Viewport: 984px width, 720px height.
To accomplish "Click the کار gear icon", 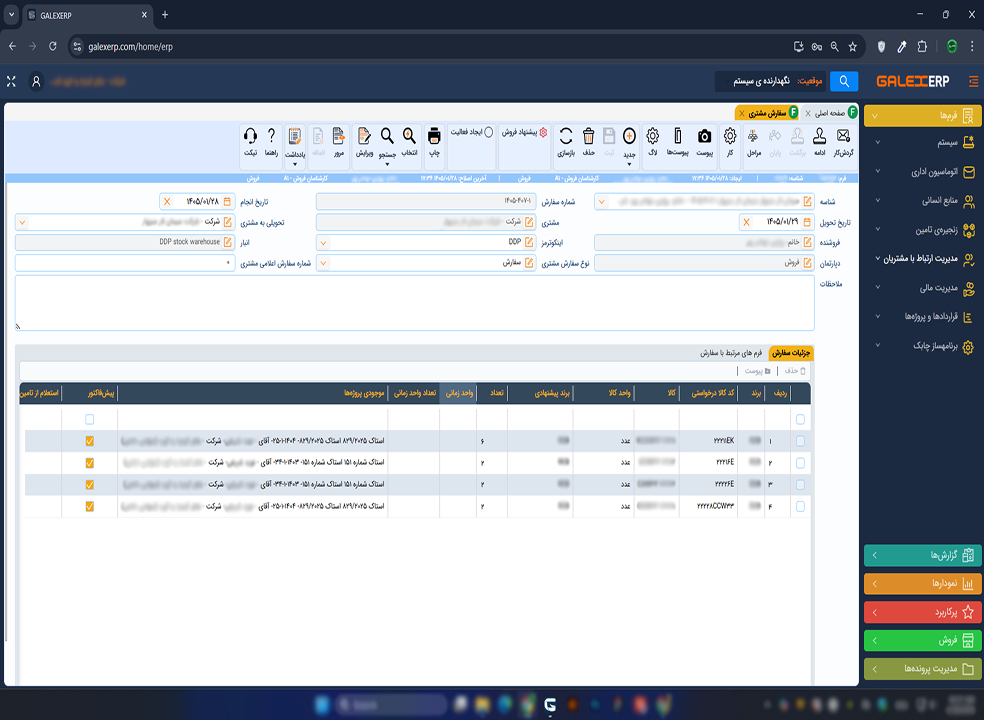I will pyautogui.click(x=730, y=136).
